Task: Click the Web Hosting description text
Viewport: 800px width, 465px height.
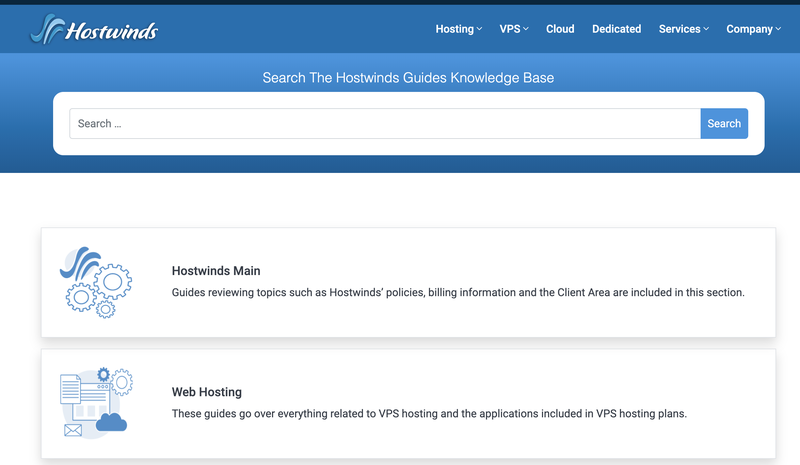Action: tap(429, 413)
